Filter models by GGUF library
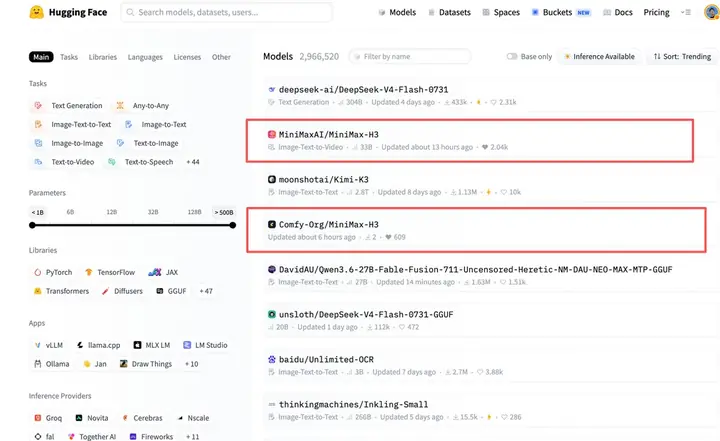This screenshot has width=720, height=441. pos(171,291)
